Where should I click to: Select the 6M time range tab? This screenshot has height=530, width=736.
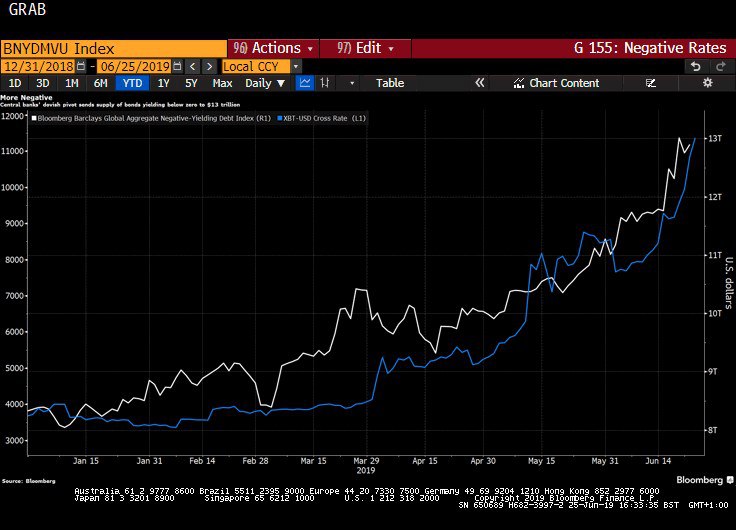100,83
